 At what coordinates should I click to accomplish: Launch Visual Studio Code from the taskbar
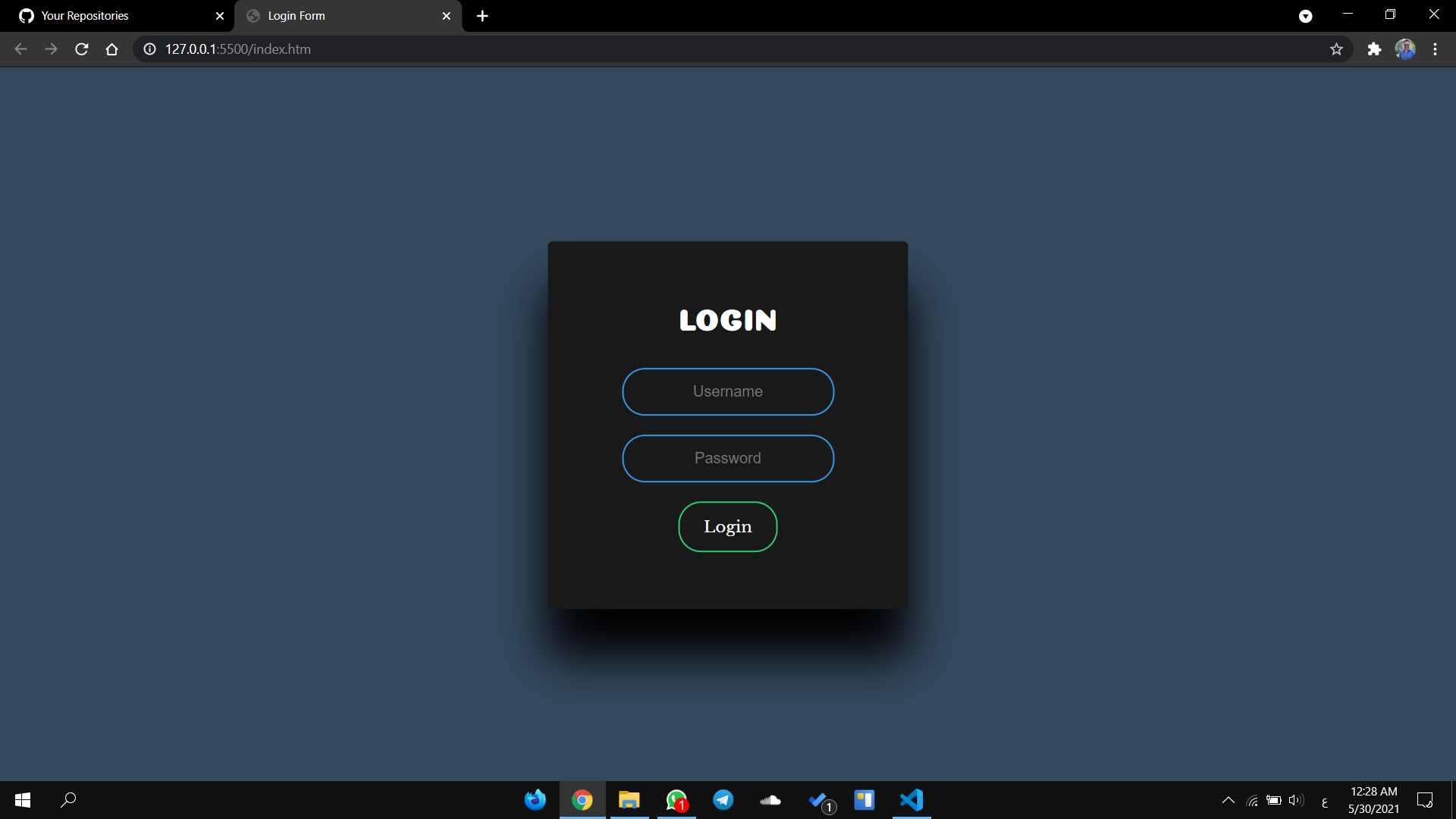912,800
